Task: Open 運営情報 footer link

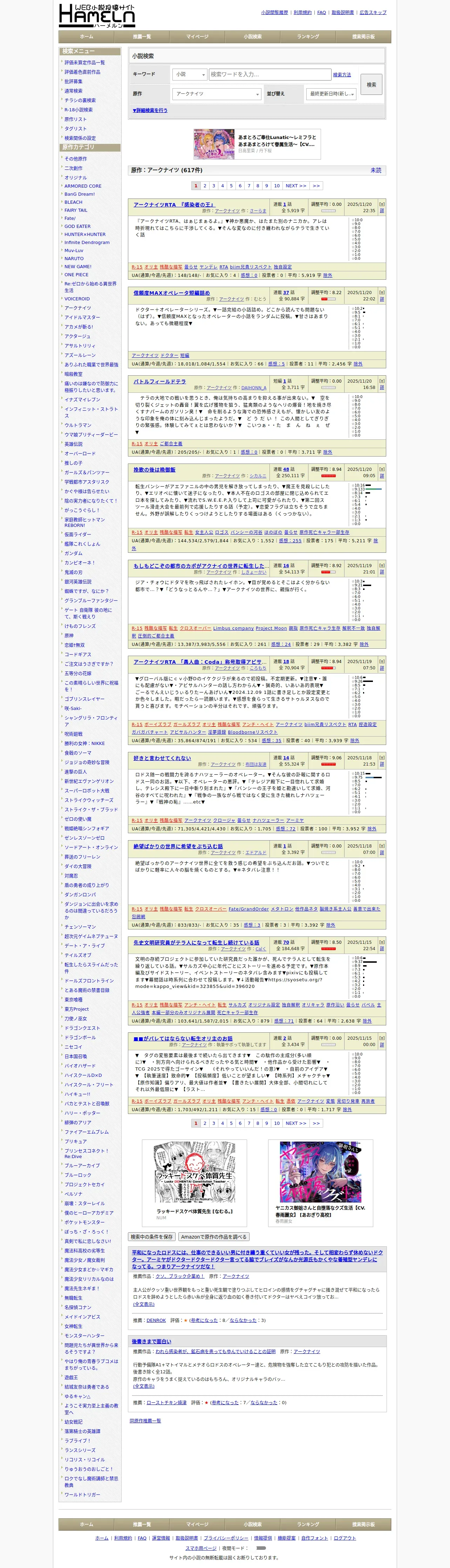Action: coord(161,1538)
